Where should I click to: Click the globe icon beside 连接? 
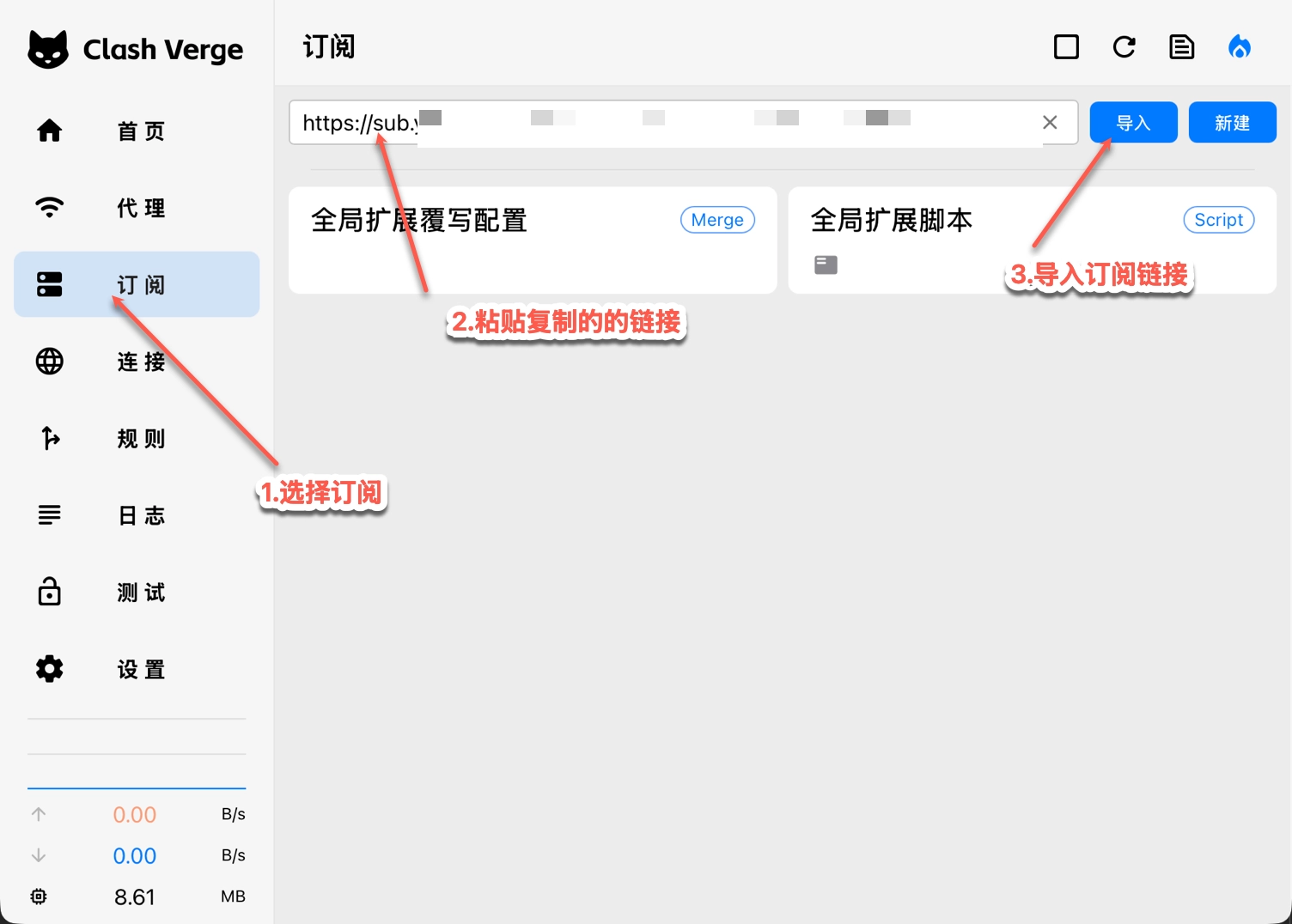50,362
